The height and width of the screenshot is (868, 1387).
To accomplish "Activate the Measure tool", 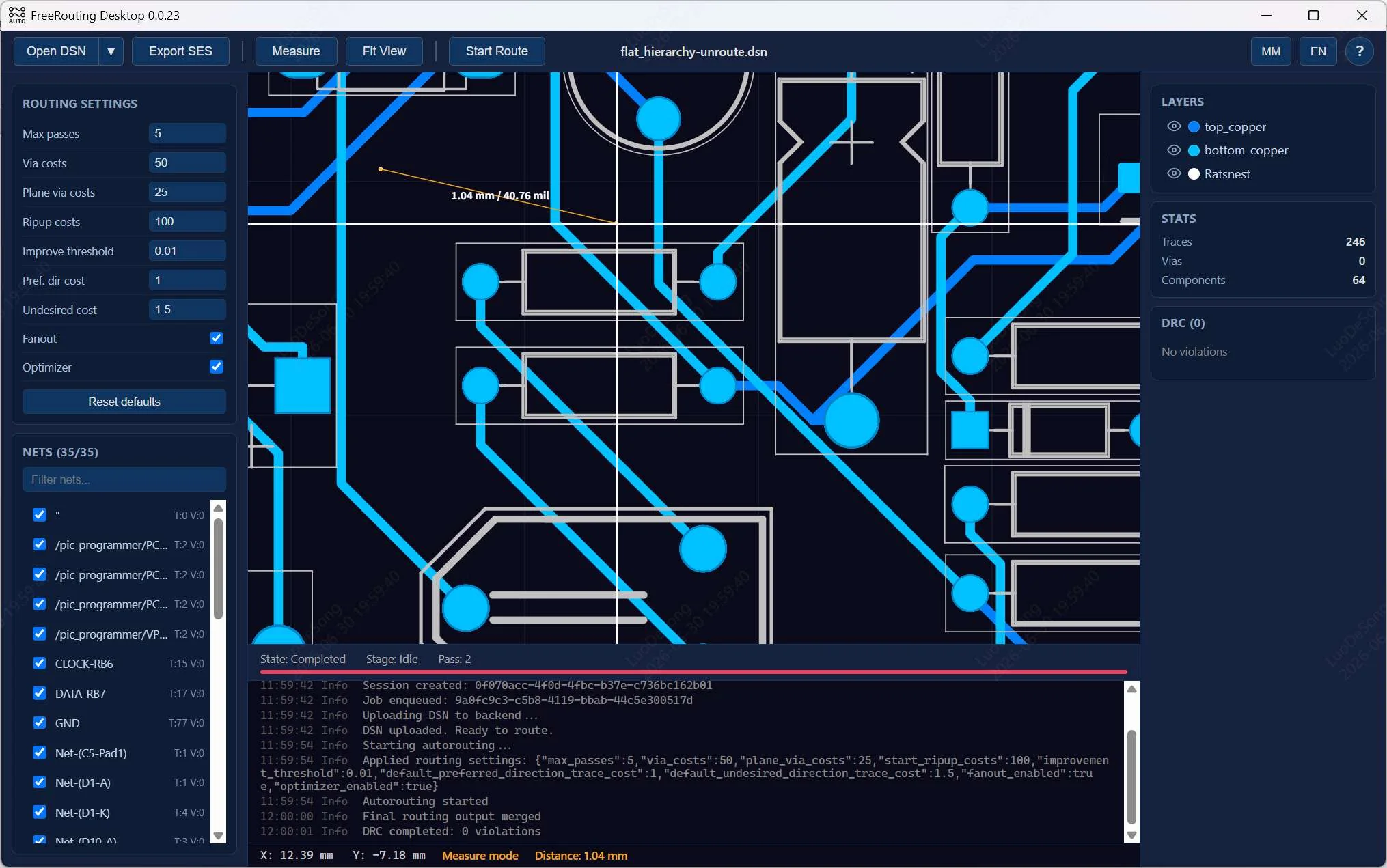I will point(296,51).
